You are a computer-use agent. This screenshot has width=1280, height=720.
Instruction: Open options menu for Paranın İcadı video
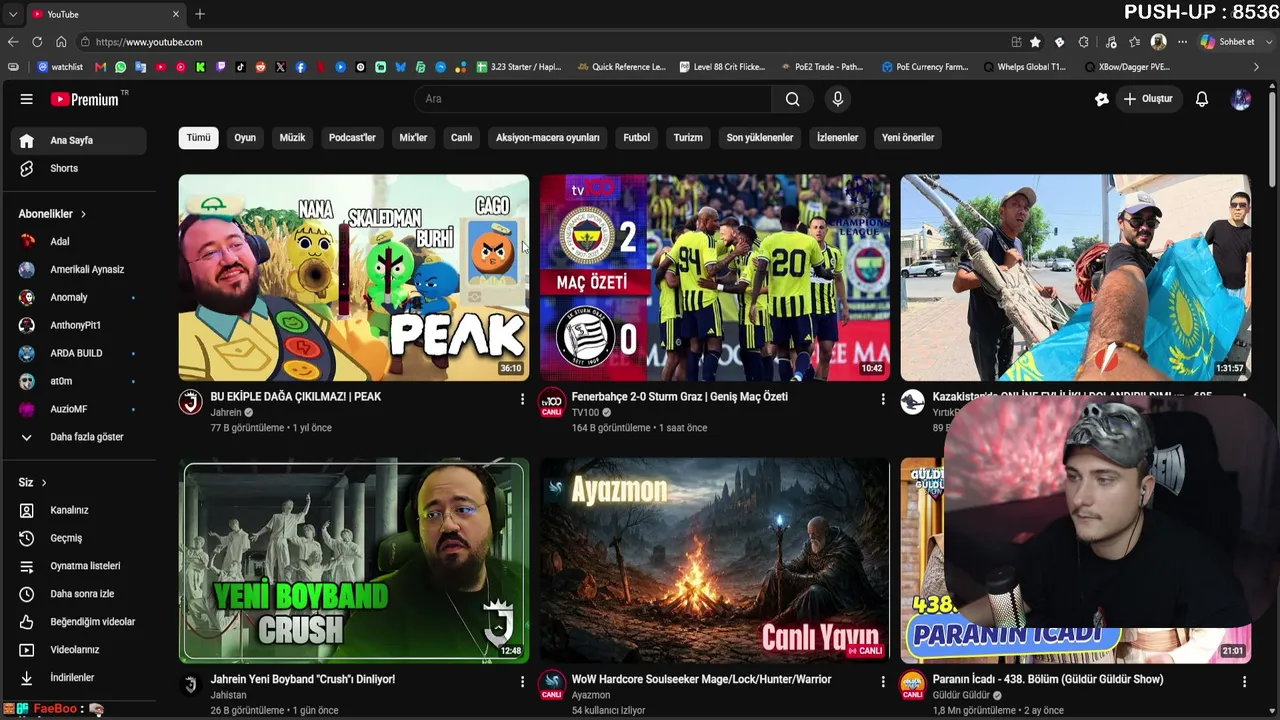(1244, 682)
